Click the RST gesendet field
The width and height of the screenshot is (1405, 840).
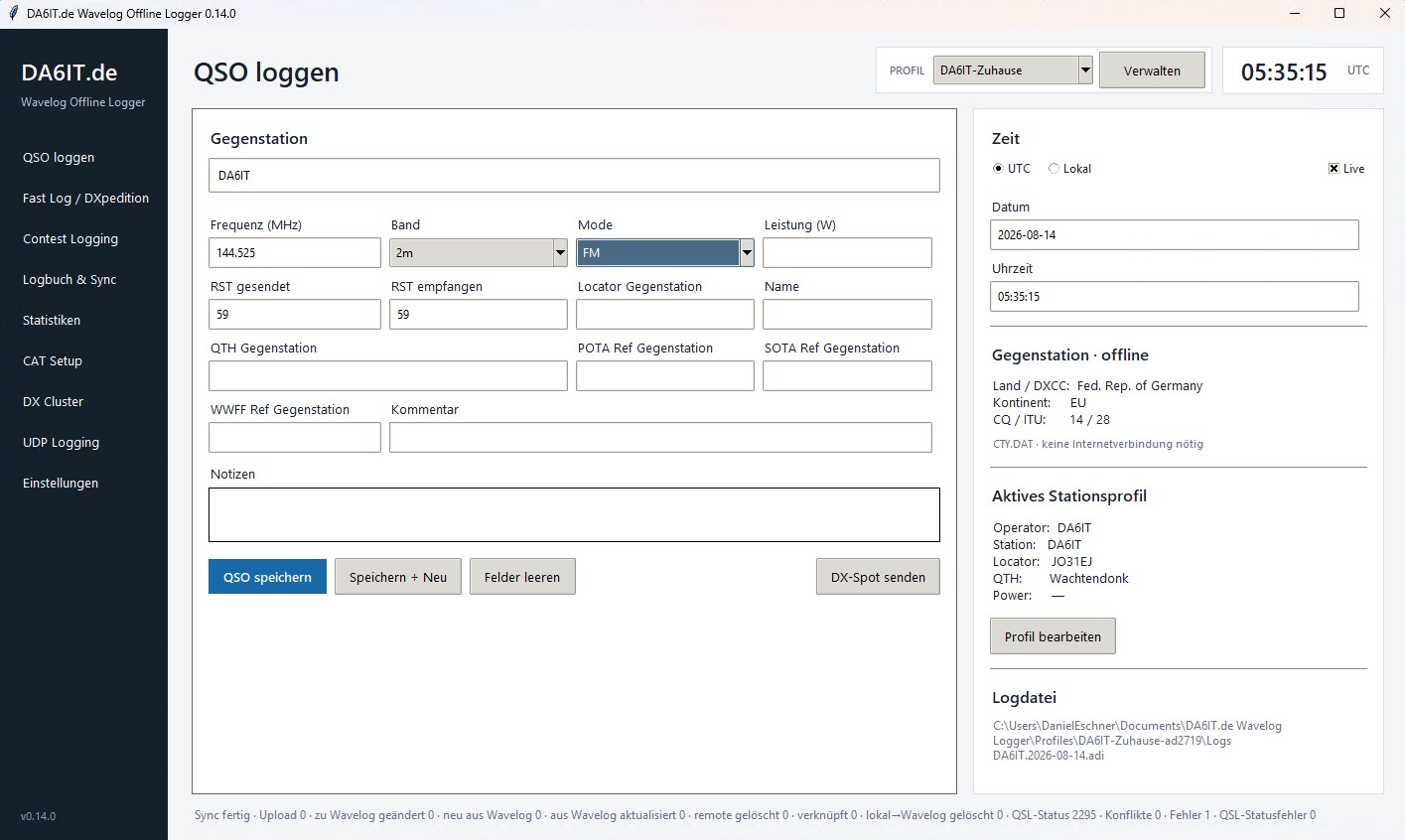[x=295, y=314]
